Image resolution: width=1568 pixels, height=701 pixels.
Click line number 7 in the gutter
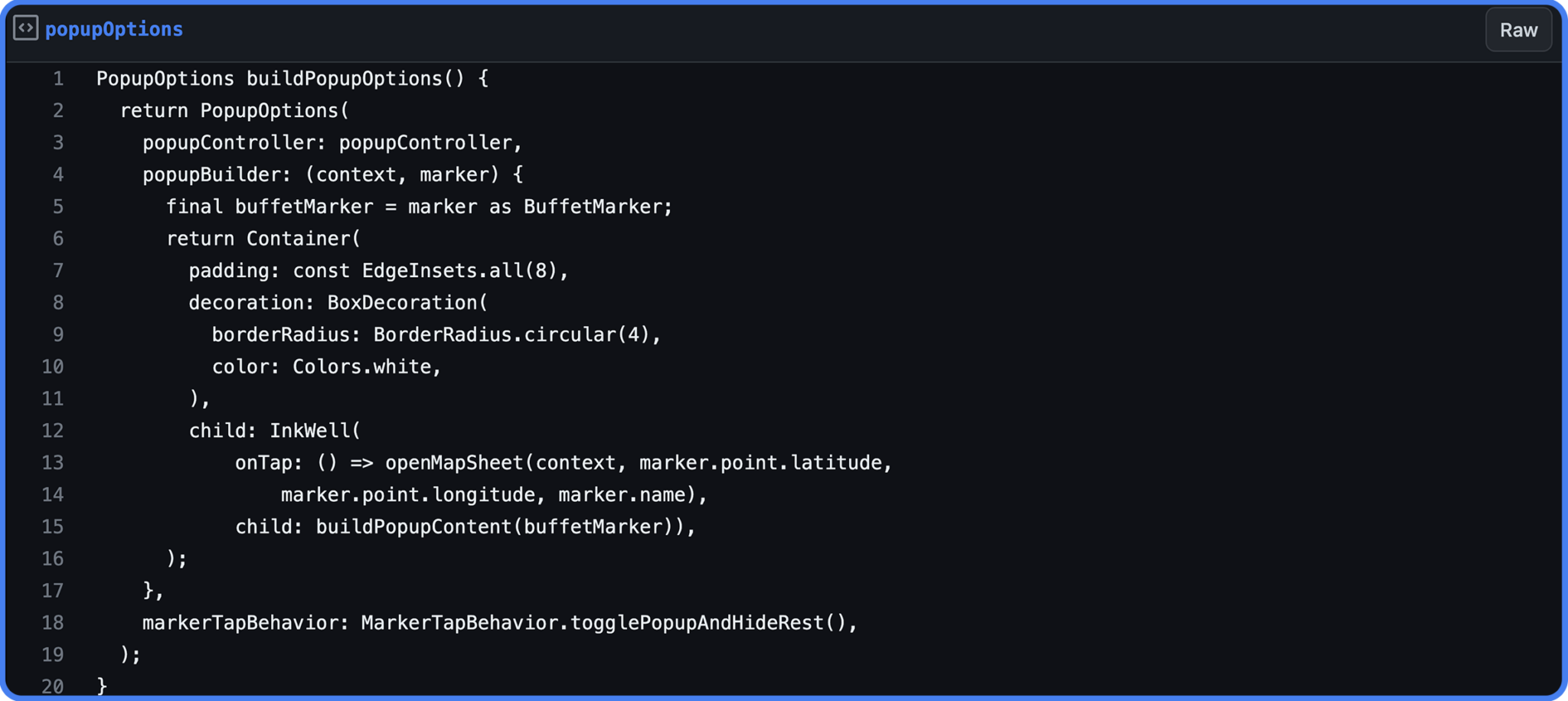click(58, 271)
